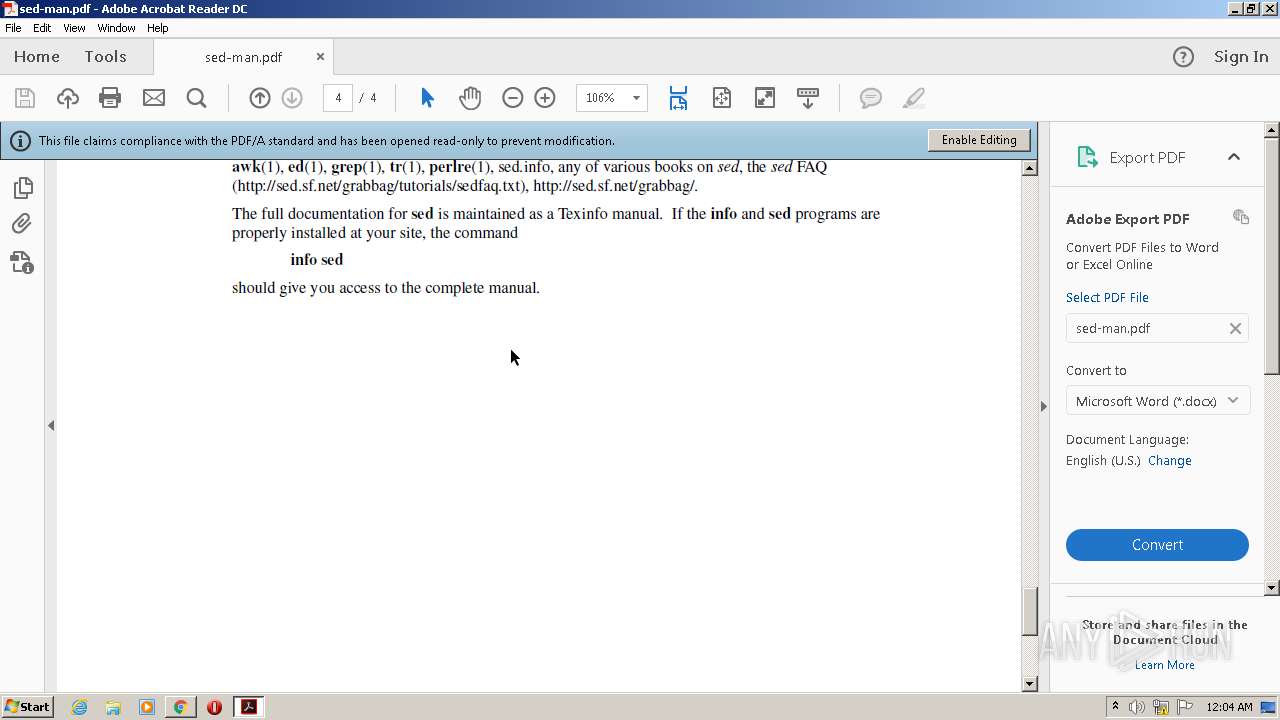Open Chrome from taskbar
The height and width of the screenshot is (720, 1280).
[180, 707]
